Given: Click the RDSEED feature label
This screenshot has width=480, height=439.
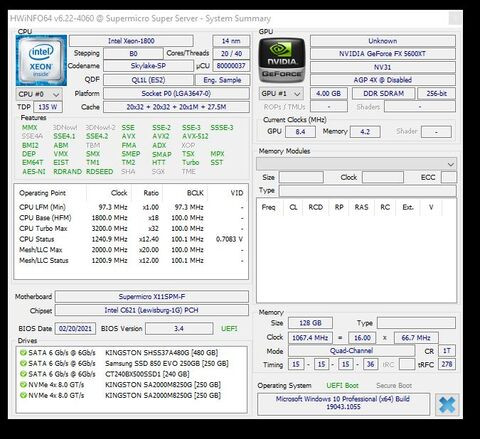Looking at the screenshot, I should click(x=99, y=172).
